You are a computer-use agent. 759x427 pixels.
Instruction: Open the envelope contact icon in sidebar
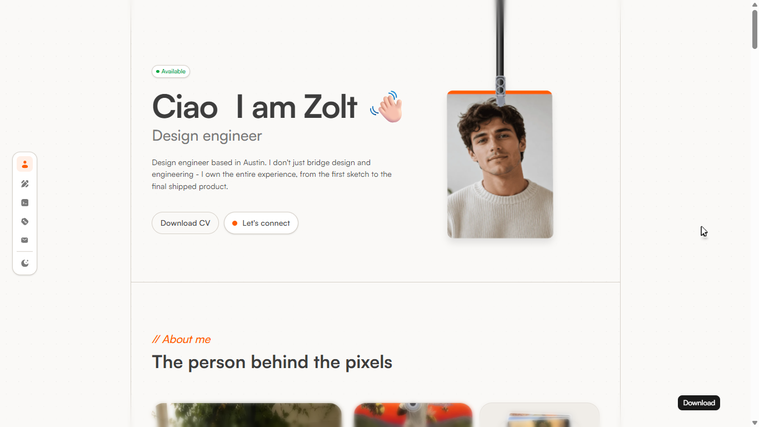click(25, 240)
